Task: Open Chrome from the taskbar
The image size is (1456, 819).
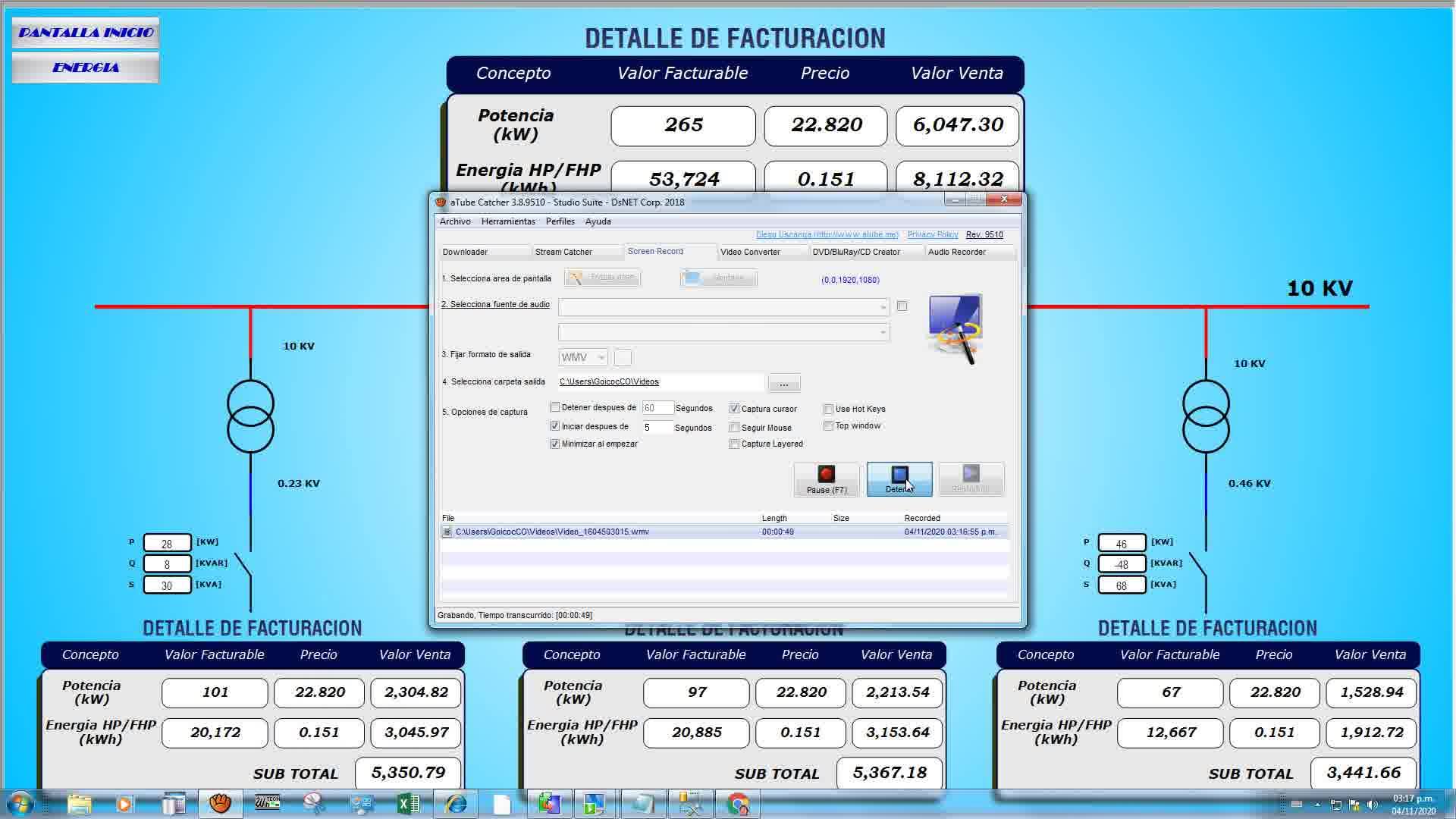Action: point(738,803)
